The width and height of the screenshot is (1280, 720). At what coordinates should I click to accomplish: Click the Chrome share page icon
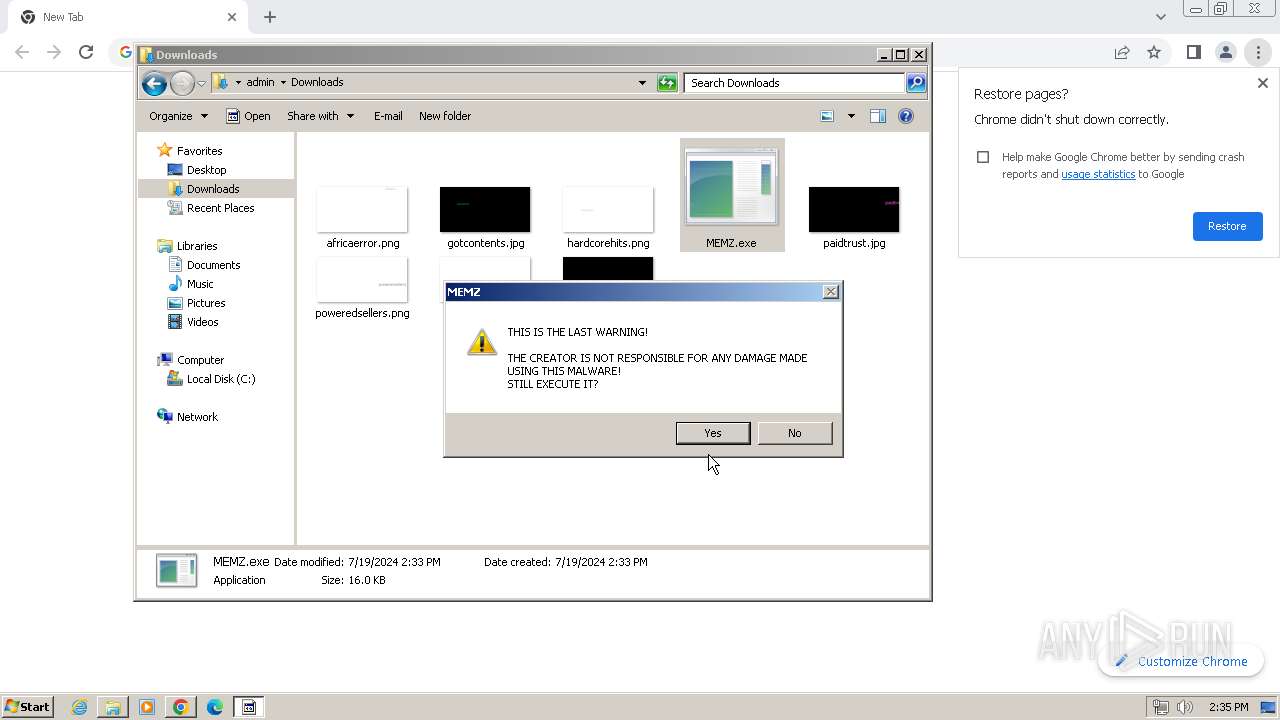coord(1122,52)
